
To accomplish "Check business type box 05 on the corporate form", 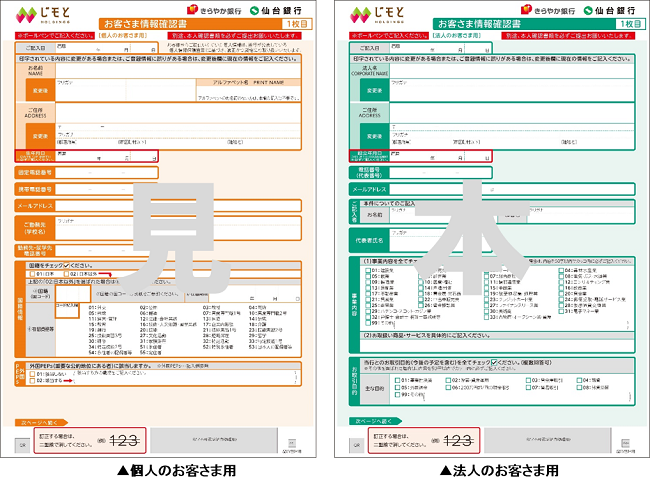I will pos(368,276).
